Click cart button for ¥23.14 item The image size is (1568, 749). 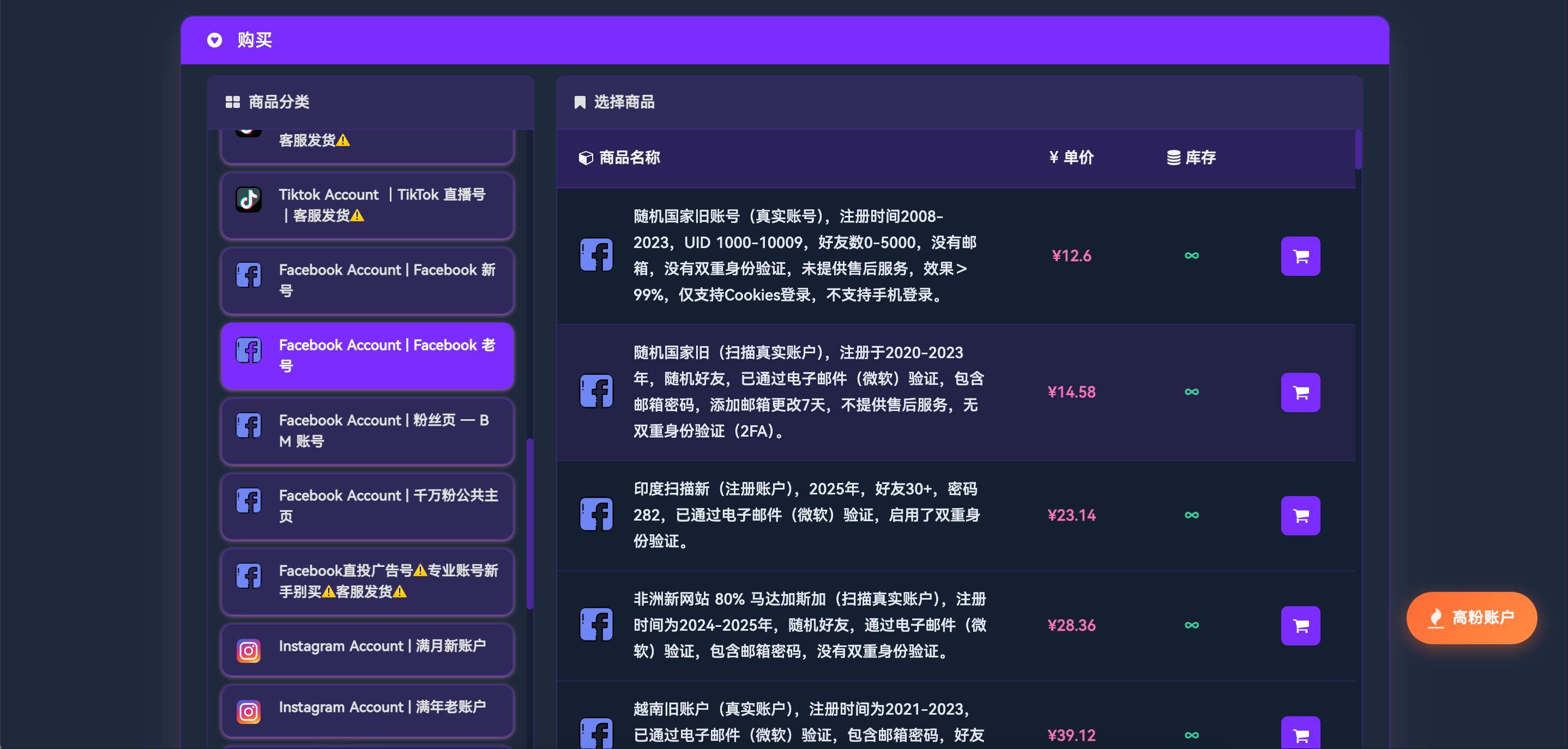1300,515
